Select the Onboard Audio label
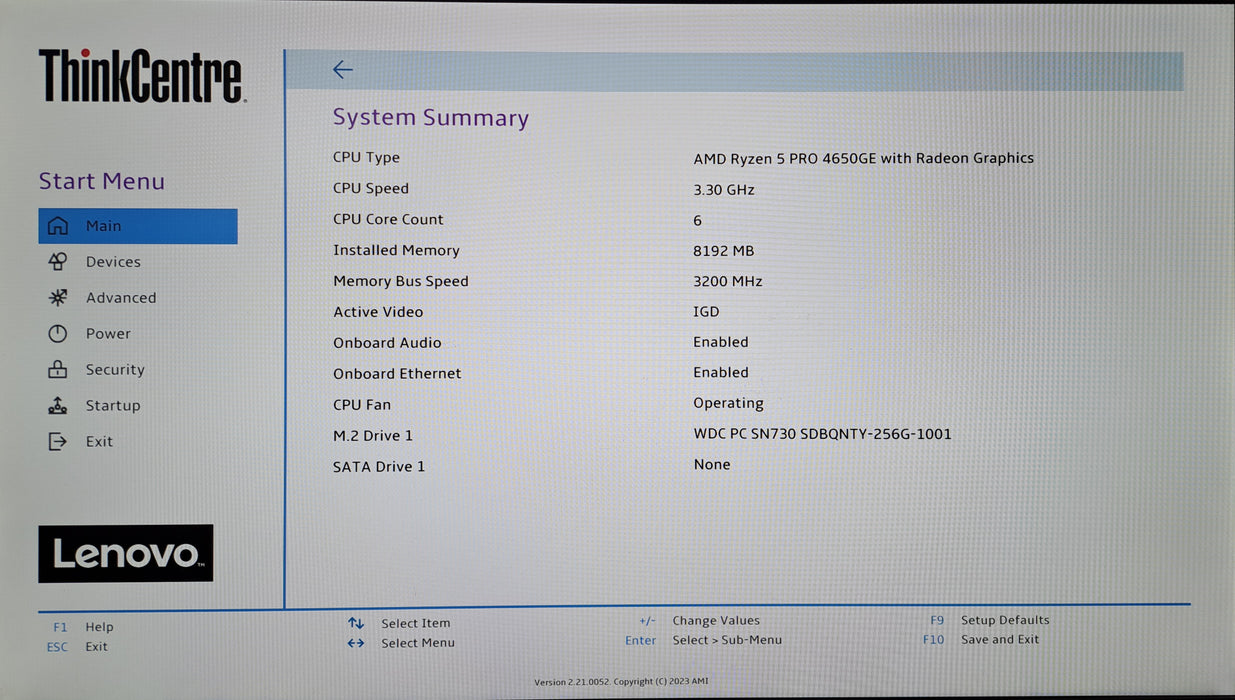Viewport: 1235px width, 700px height. (x=387, y=343)
